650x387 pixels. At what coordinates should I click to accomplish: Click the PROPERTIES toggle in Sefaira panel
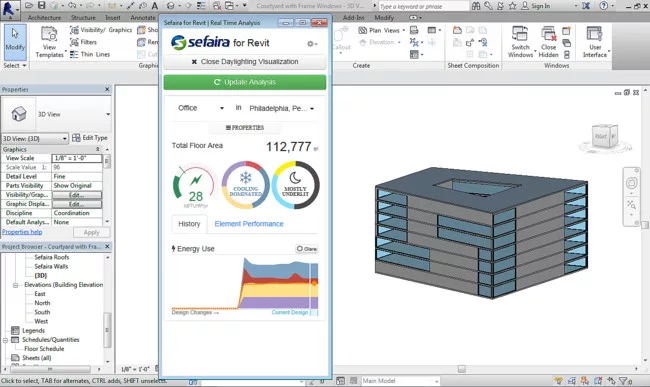click(245, 128)
